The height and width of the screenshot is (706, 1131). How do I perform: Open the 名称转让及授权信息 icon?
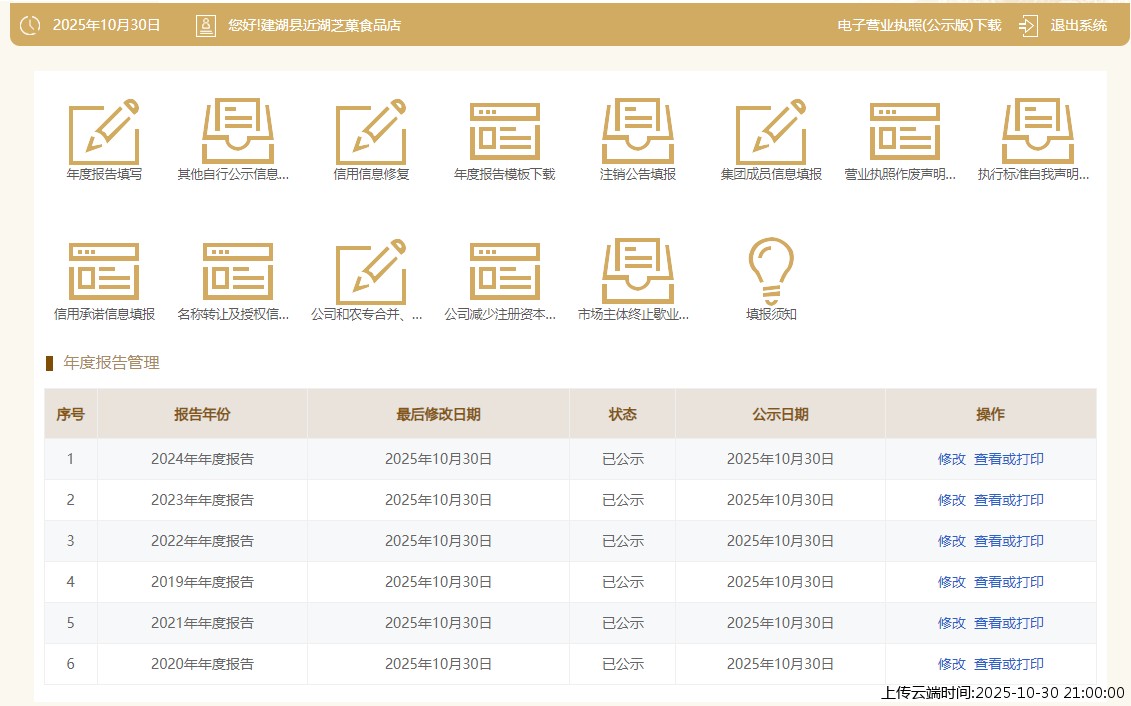coord(237,272)
